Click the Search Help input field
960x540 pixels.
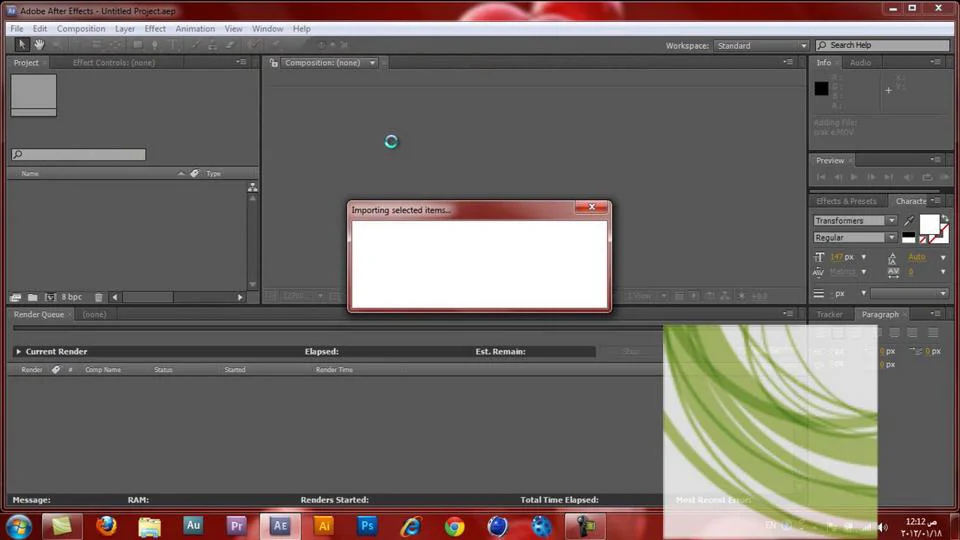(882, 45)
